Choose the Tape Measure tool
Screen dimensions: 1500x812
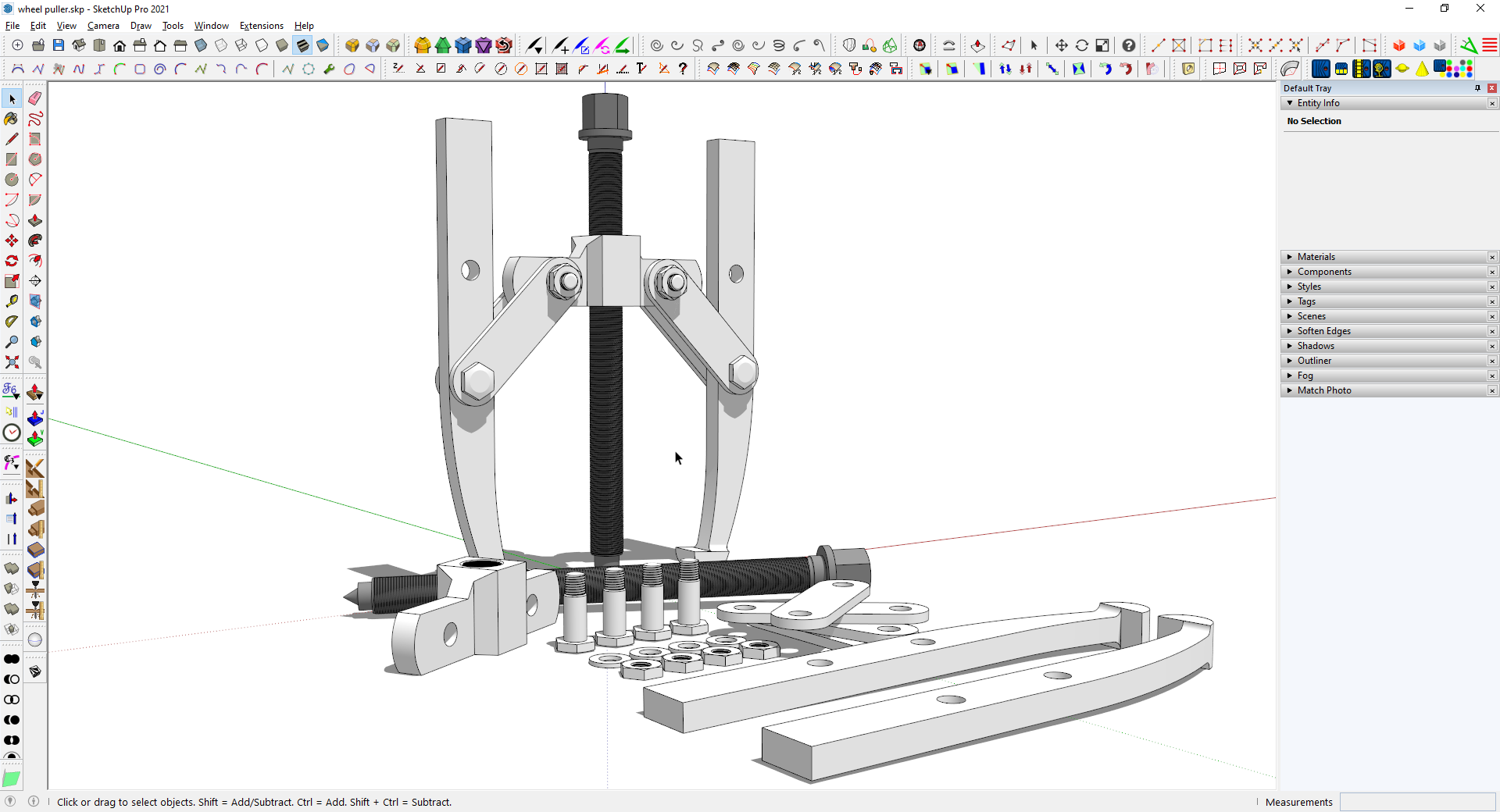pyautogui.click(x=12, y=301)
